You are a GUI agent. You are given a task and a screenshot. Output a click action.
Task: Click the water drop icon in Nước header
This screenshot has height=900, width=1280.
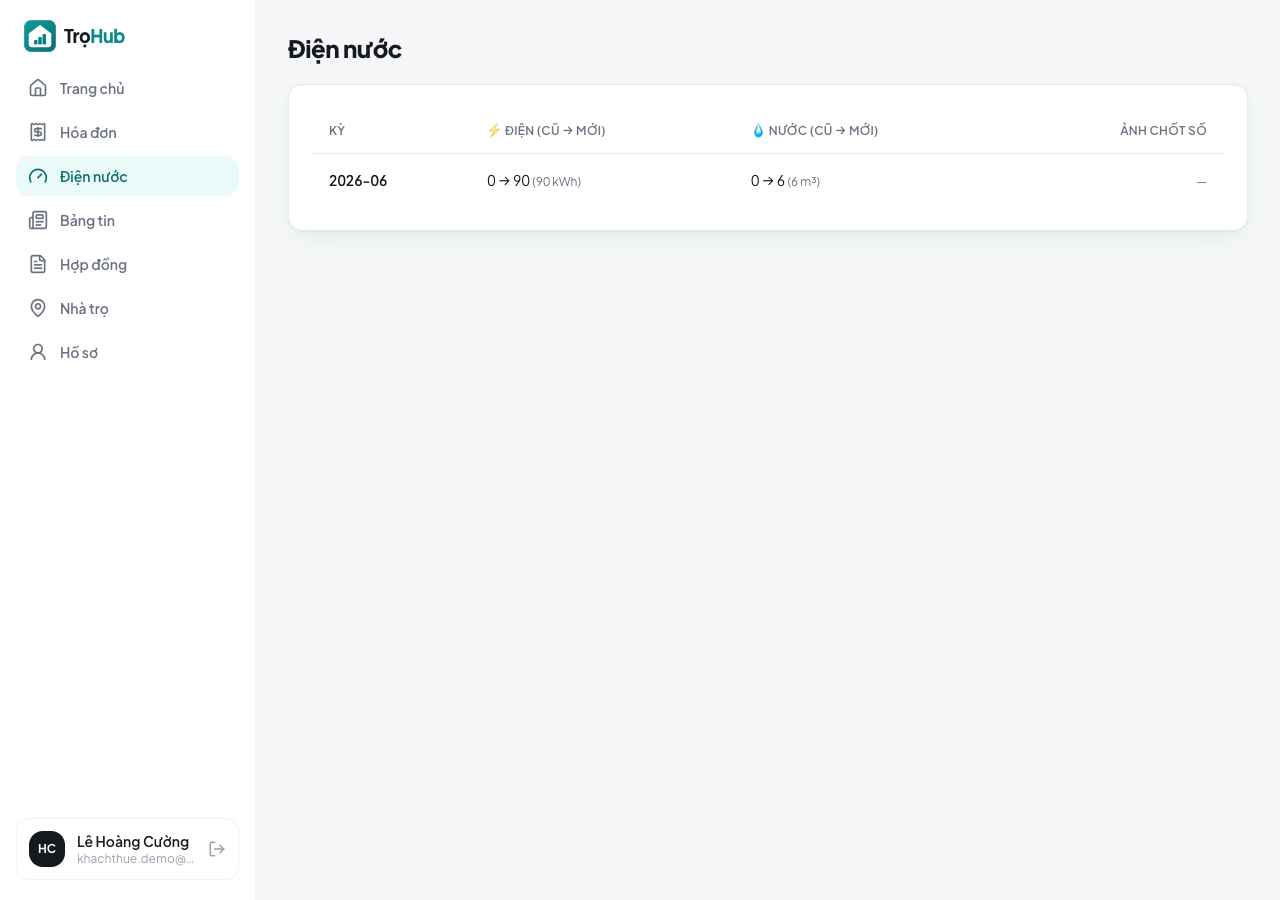click(x=758, y=130)
